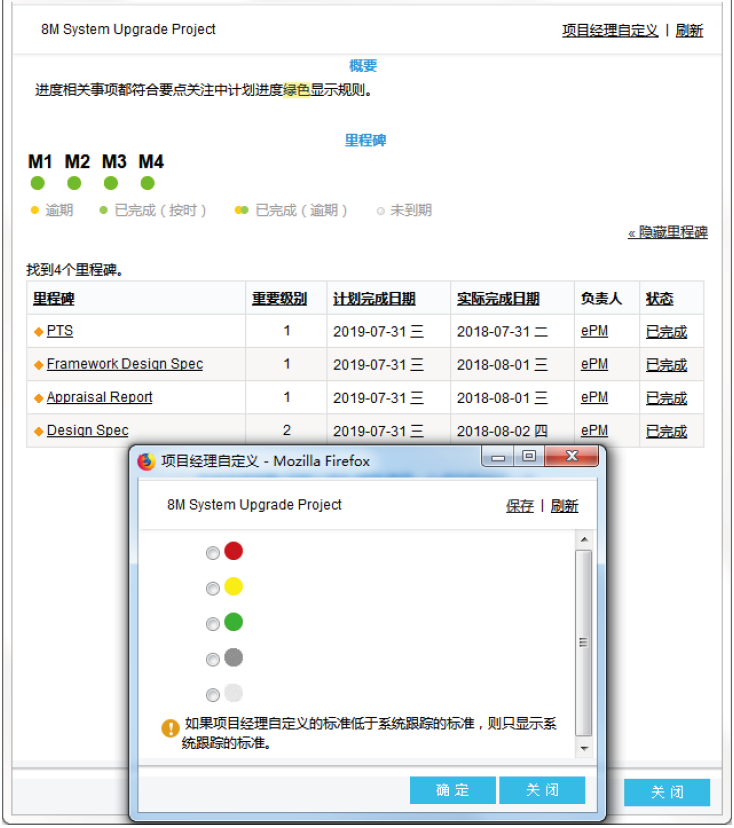Click the 确定 button in the popup
The width and height of the screenshot is (734, 828).
coord(453,790)
